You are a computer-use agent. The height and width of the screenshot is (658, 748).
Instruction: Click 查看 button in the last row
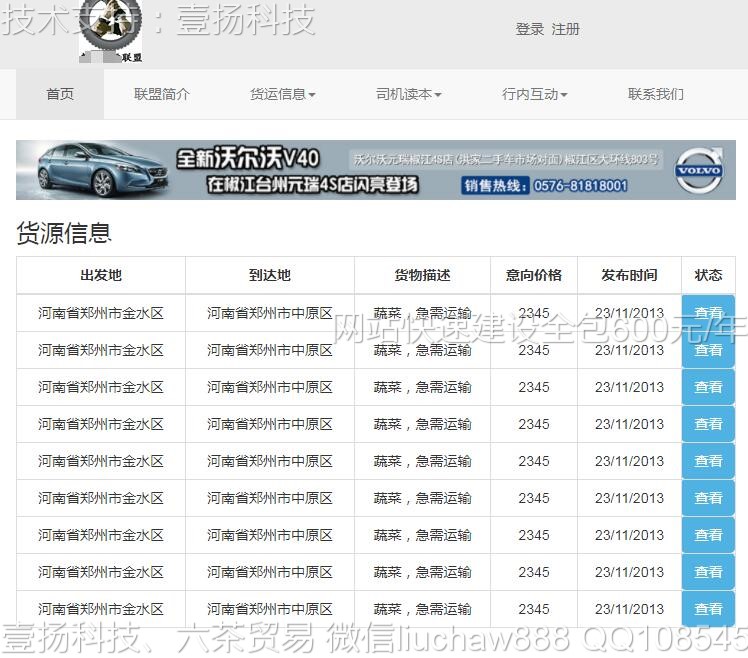[708, 609]
